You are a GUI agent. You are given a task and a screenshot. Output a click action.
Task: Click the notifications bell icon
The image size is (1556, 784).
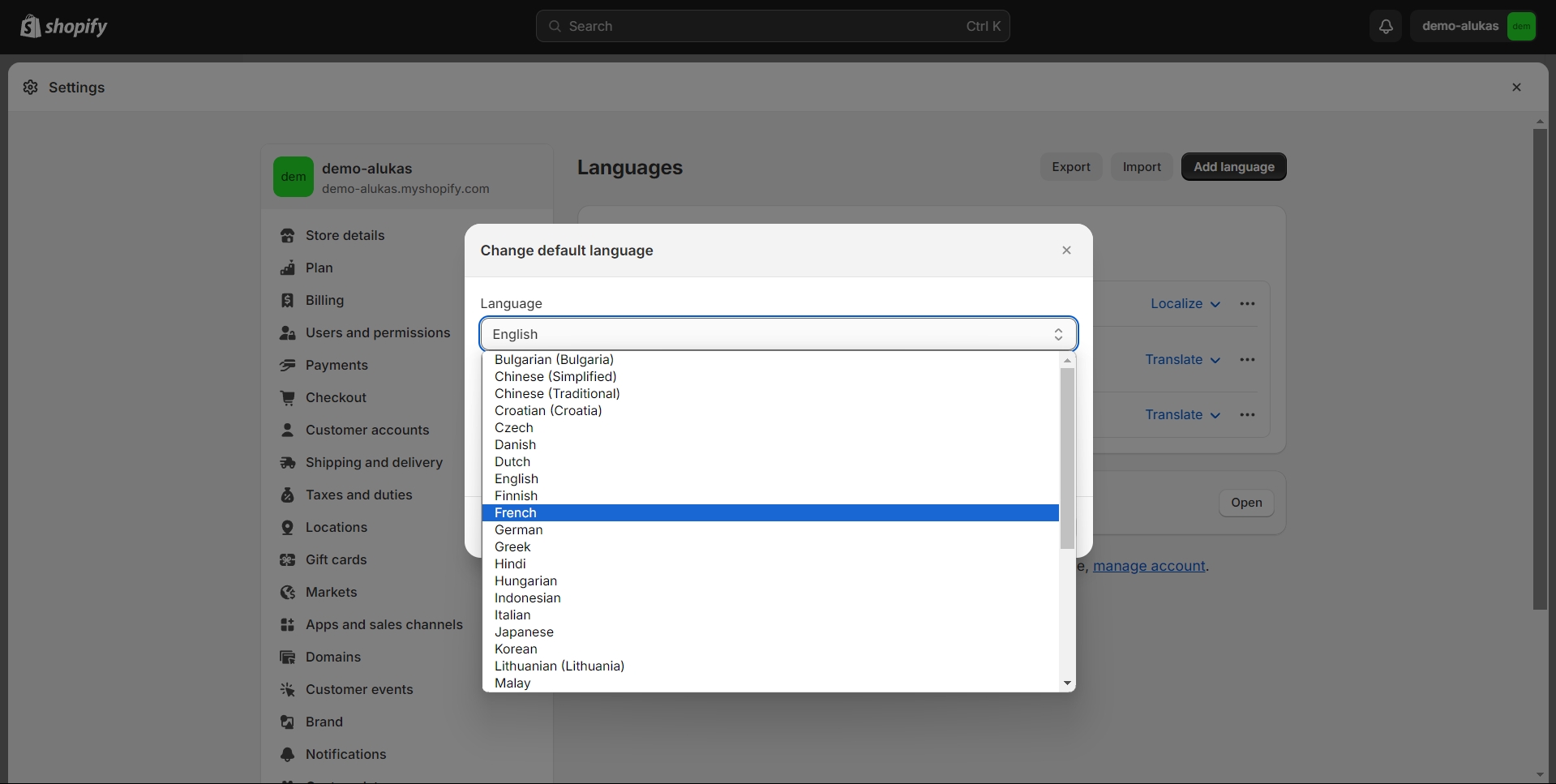tap(1386, 26)
